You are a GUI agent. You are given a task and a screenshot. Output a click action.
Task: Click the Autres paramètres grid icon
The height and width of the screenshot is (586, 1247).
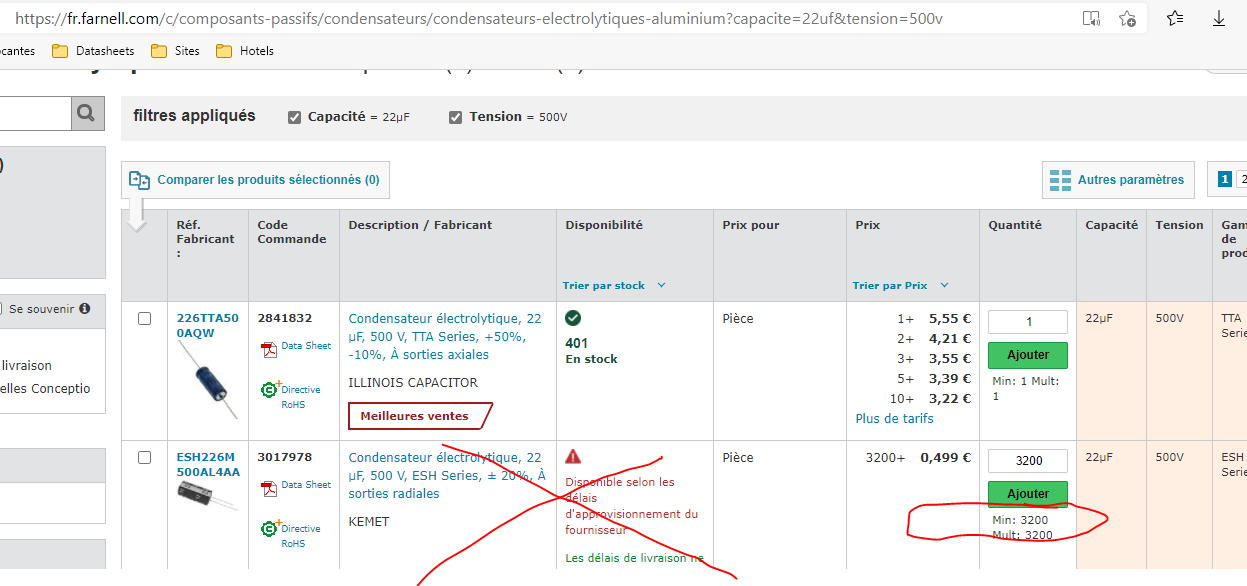coord(1060,181)
